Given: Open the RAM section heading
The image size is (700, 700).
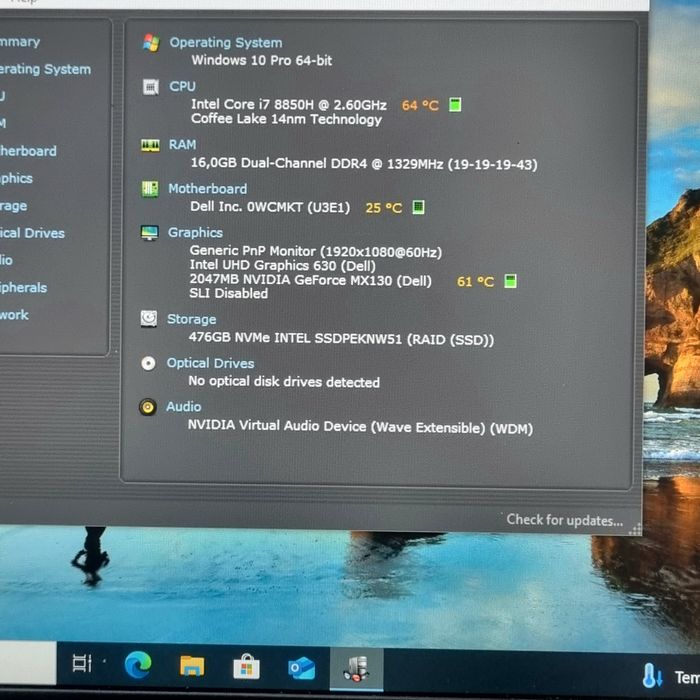Looking at the screenshot, I should 182,145.
